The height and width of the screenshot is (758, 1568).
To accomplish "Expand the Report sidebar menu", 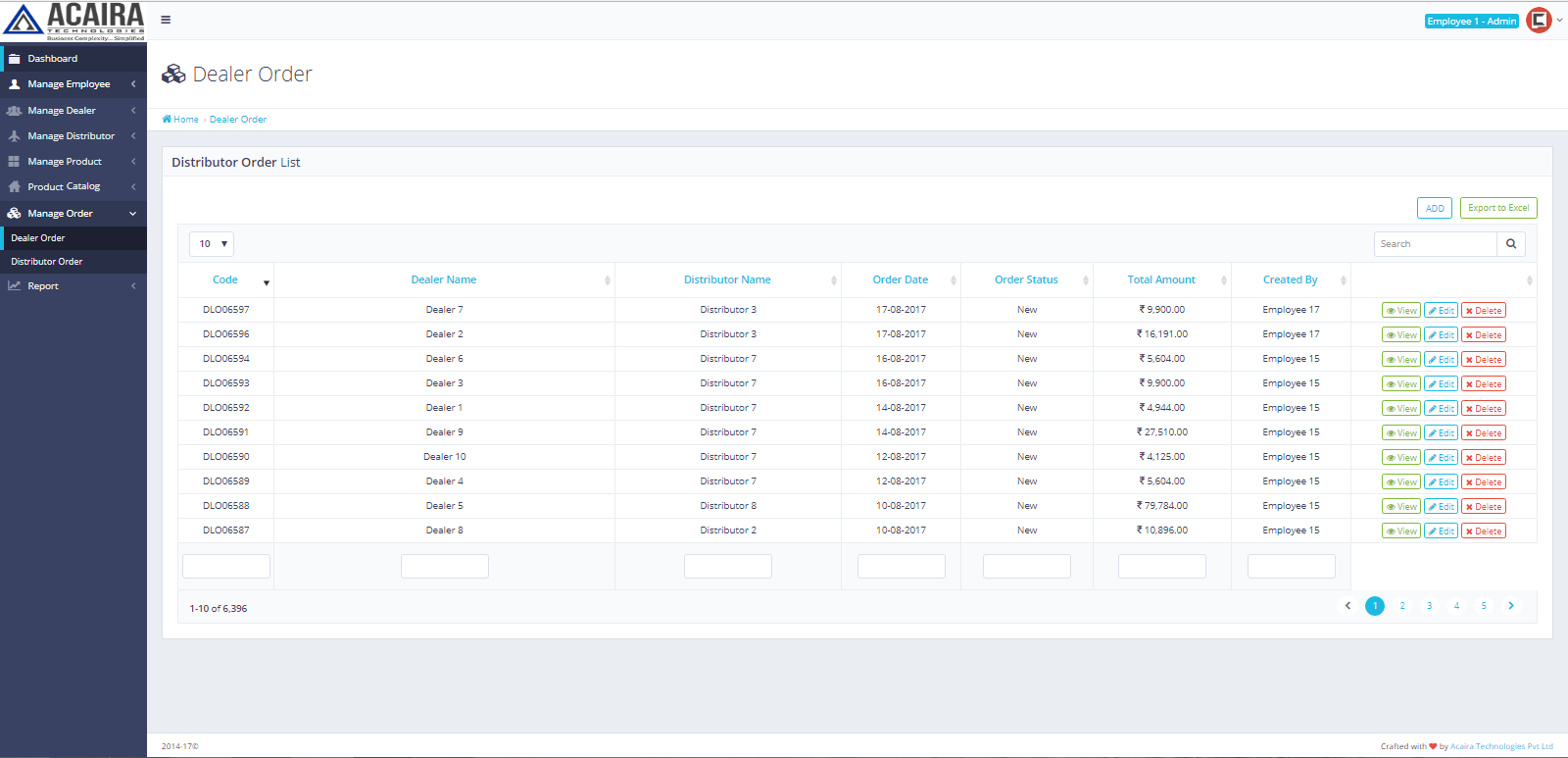I will pyautogui.click(x=73, y=286).
